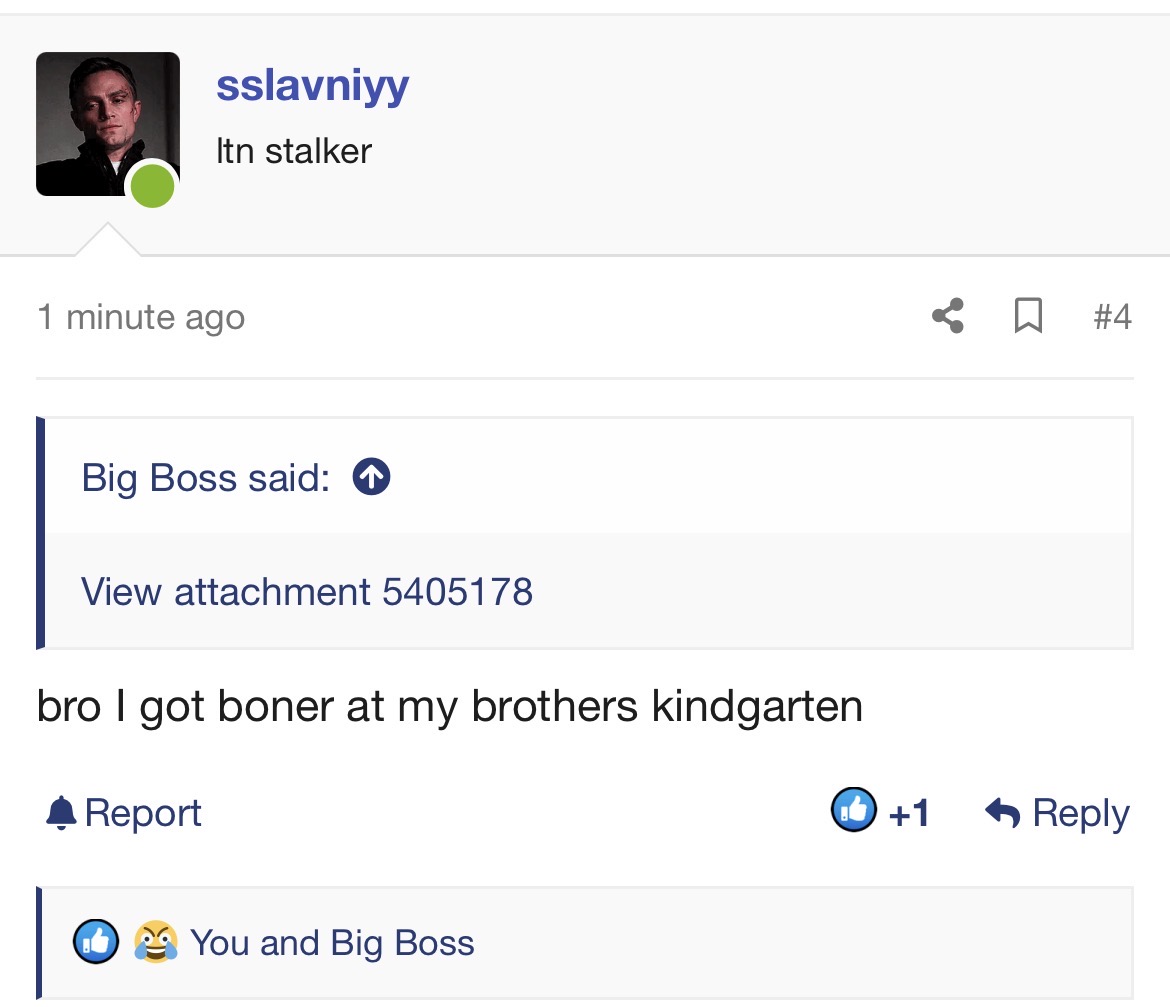The image size is (1170, 1007).
Task: Click the '+1' reaction count
Action: pos(909,813)
